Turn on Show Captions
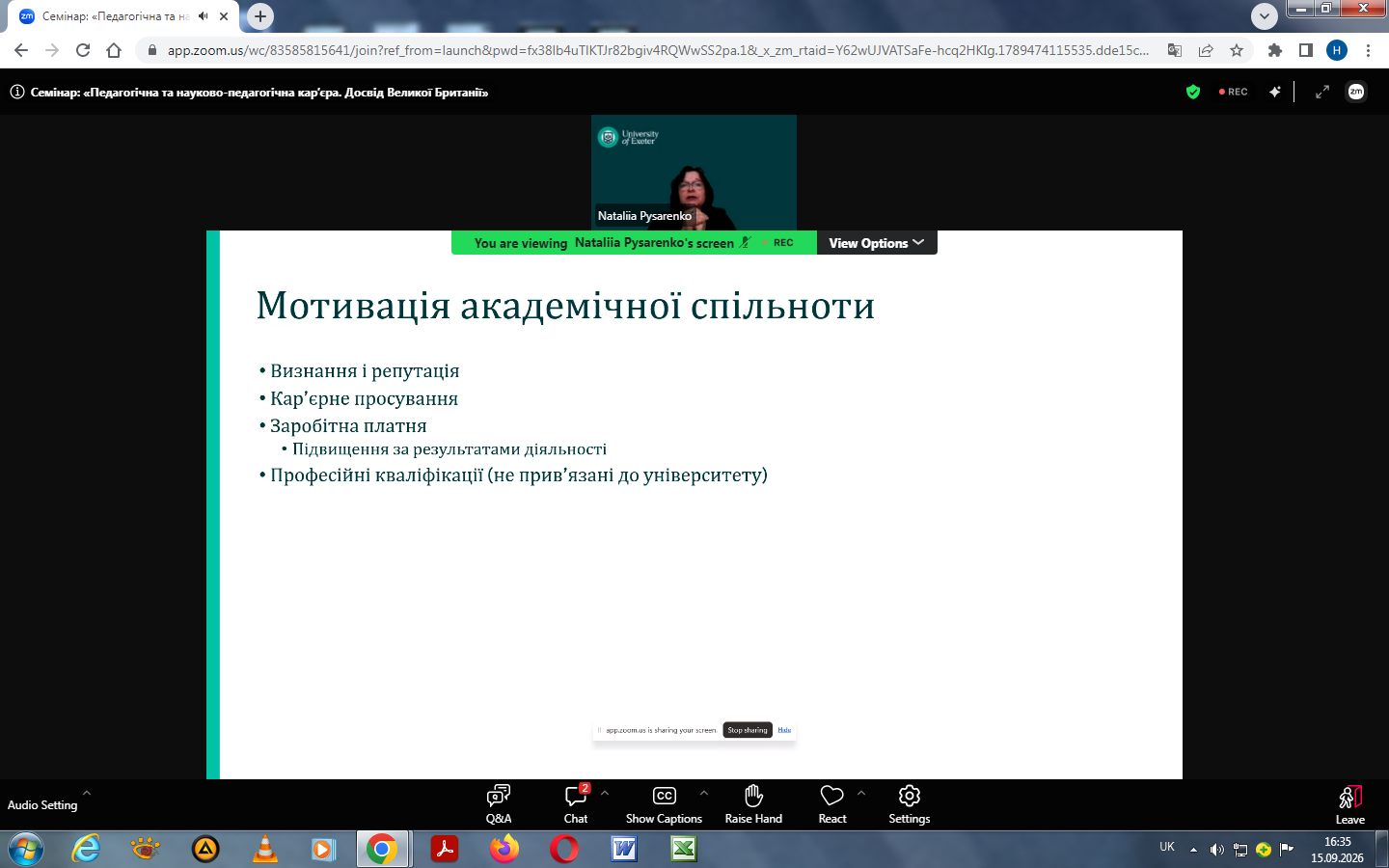 click(x=664, y=804)
